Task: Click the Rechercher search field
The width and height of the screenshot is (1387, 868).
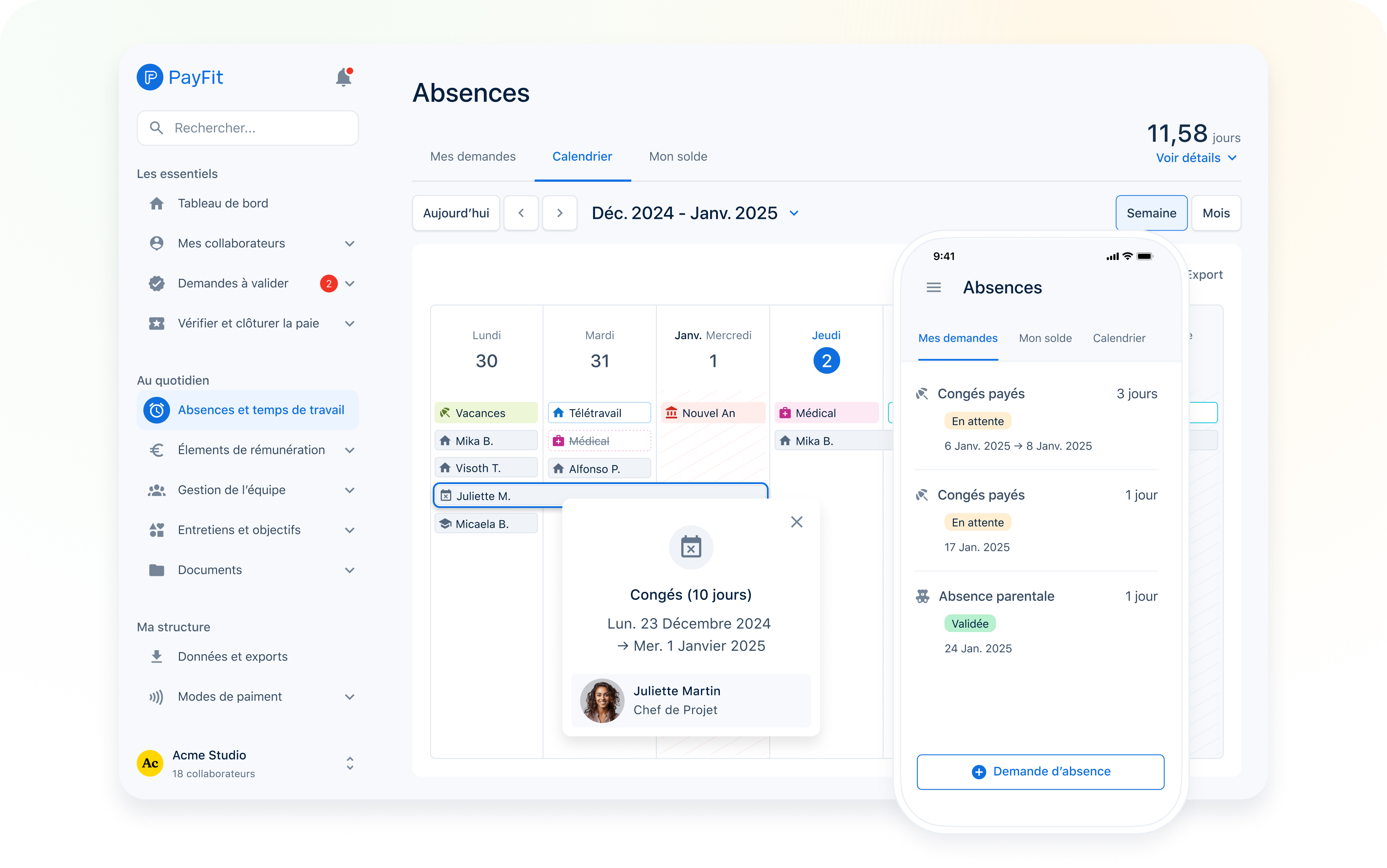Action: [x=247, y=128]
